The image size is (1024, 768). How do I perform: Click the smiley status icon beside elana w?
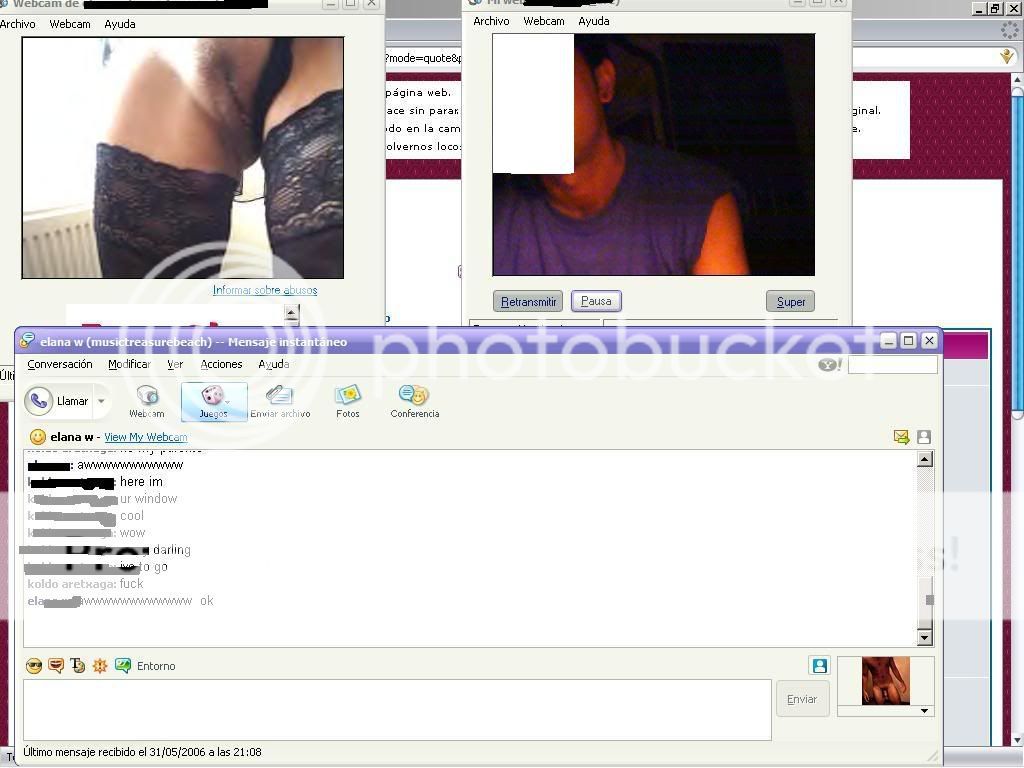38,437
